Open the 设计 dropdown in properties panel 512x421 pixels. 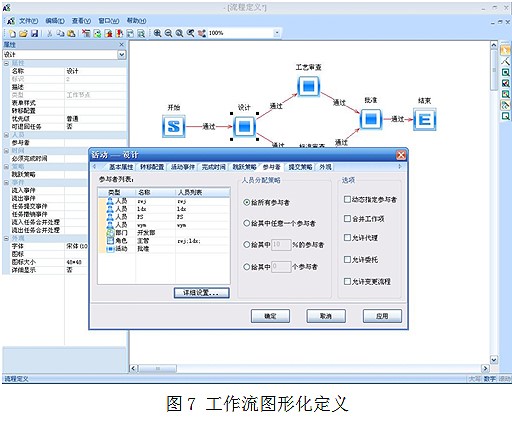coord(122,54)
